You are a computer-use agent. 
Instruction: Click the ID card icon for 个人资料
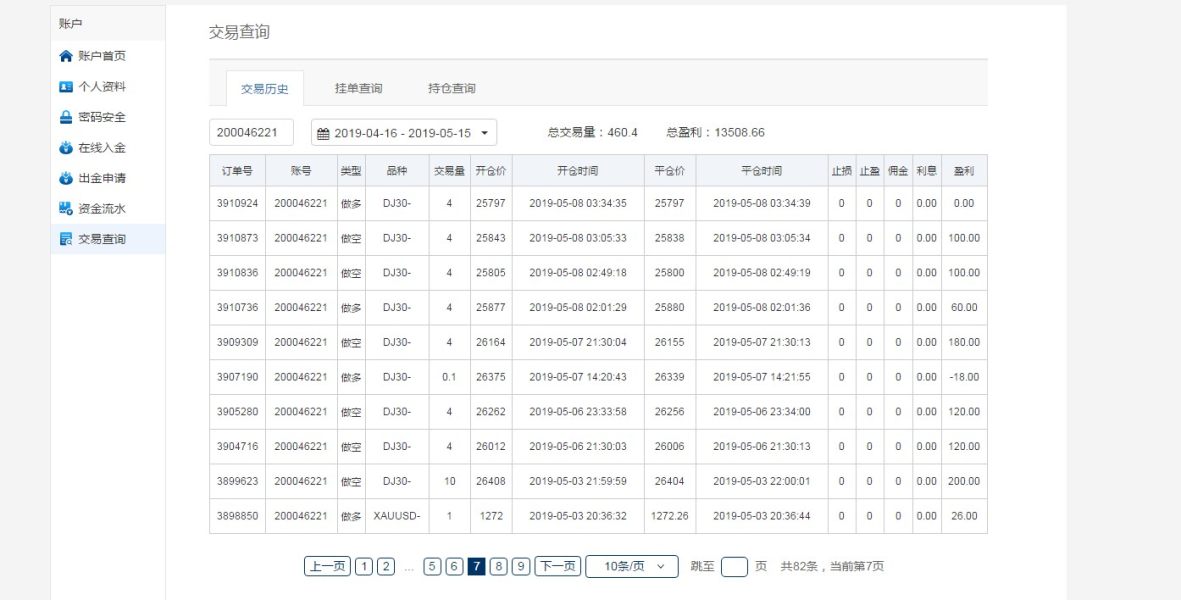point(66,87)
